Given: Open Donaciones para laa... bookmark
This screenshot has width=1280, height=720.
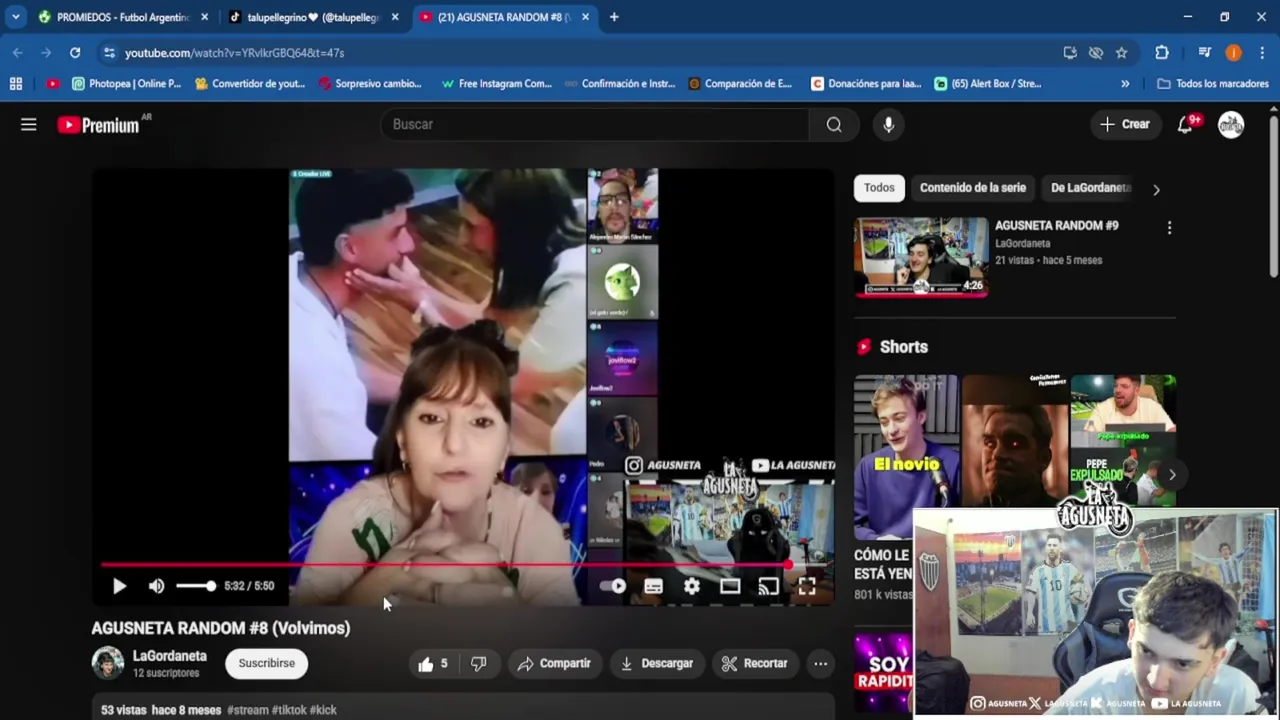Looking at the screenshot, I should [866, 84].
